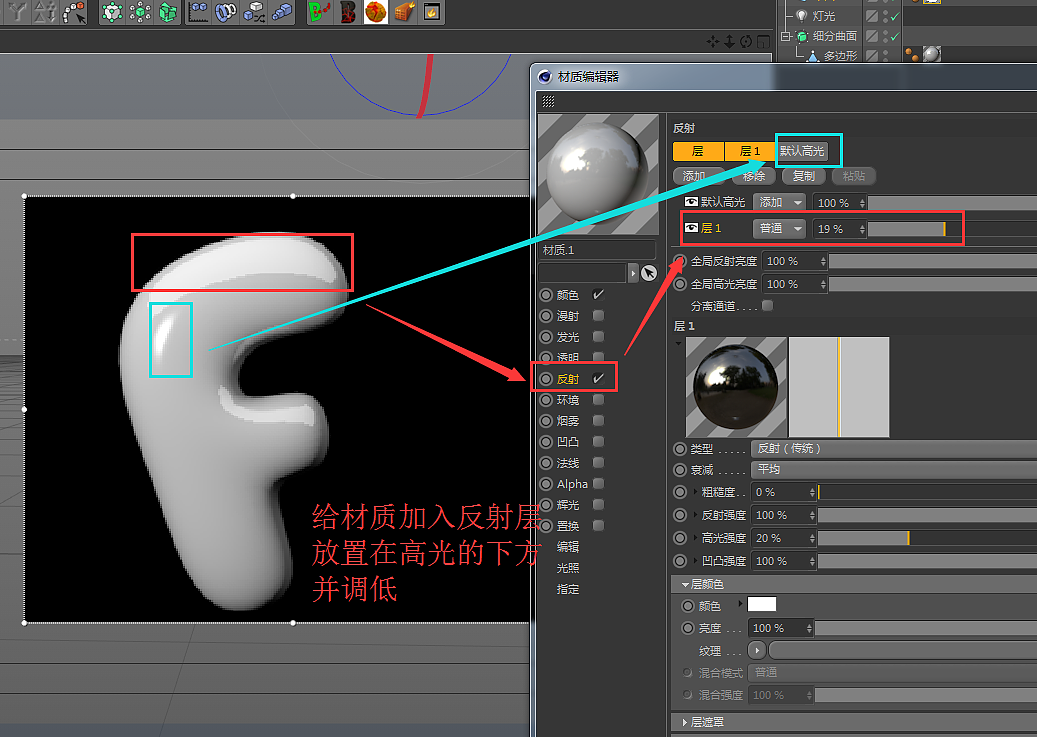Open the 光照 material page
Viewport: 1037px width, 737px height.
pyautogui.click(x=567, y=568)
